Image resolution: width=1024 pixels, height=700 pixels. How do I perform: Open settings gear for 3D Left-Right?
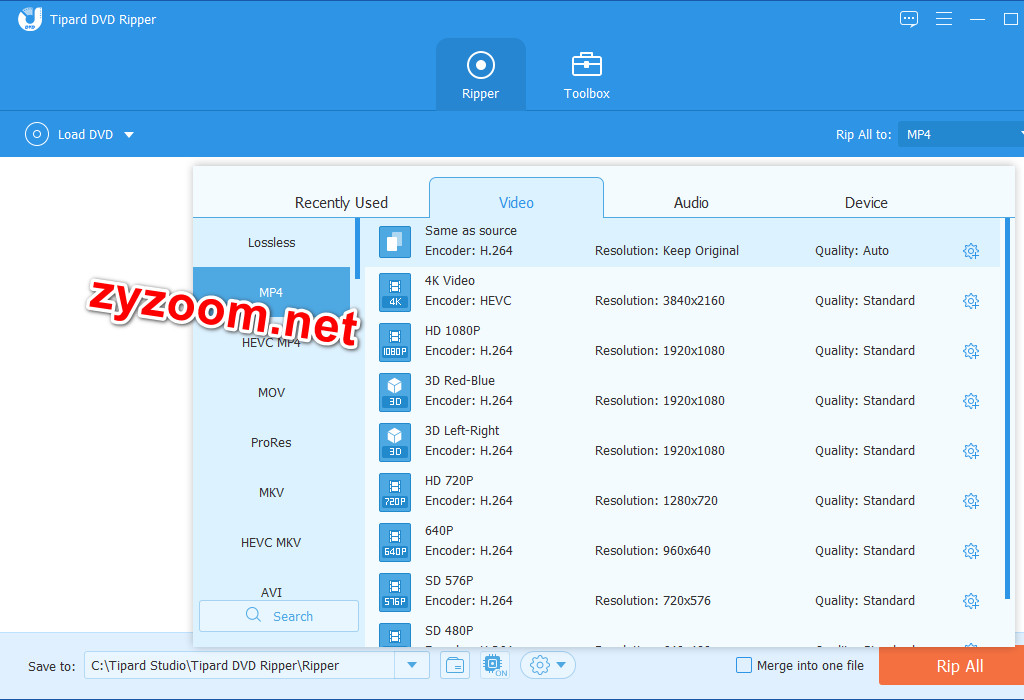tap(971, 451)
